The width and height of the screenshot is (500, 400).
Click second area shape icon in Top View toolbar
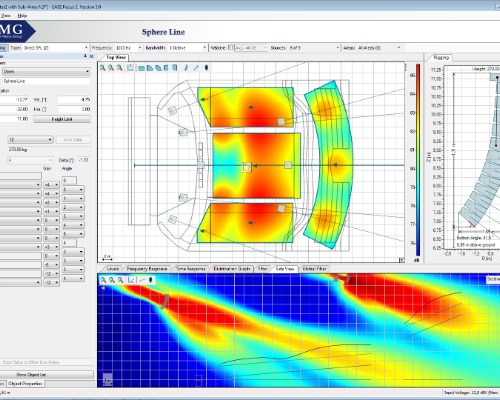pyautogui.click(x=150, y=68)
